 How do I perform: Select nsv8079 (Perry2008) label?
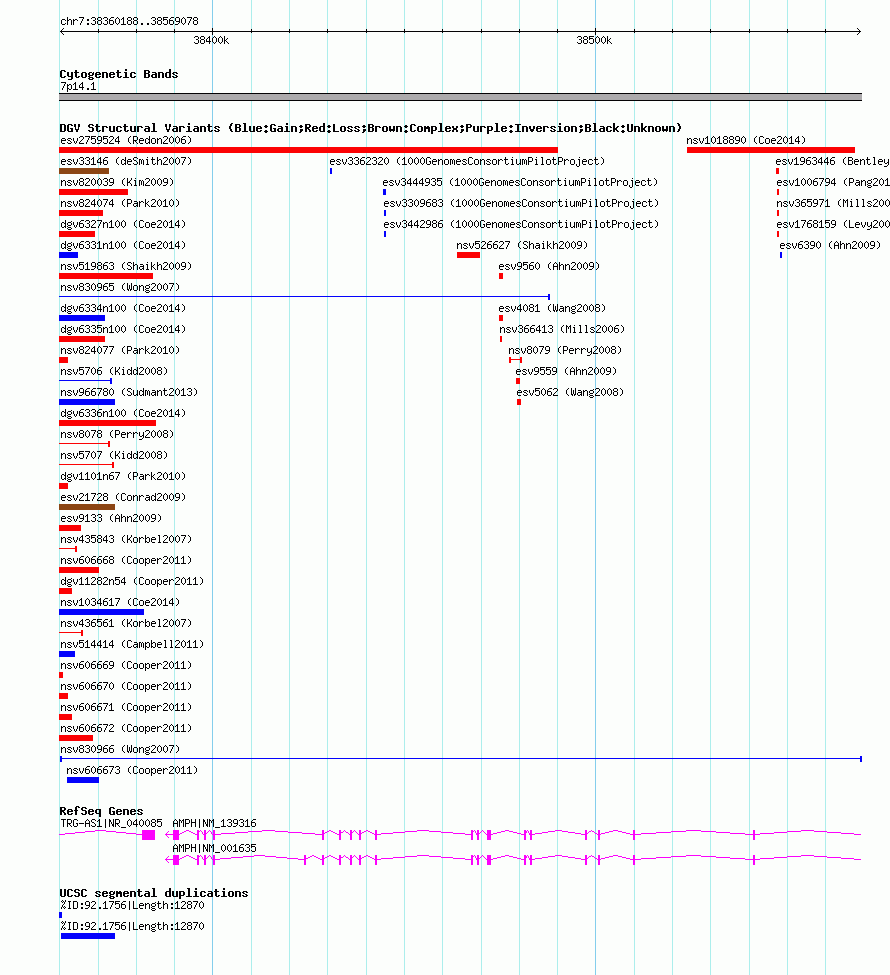coord(565,351)
